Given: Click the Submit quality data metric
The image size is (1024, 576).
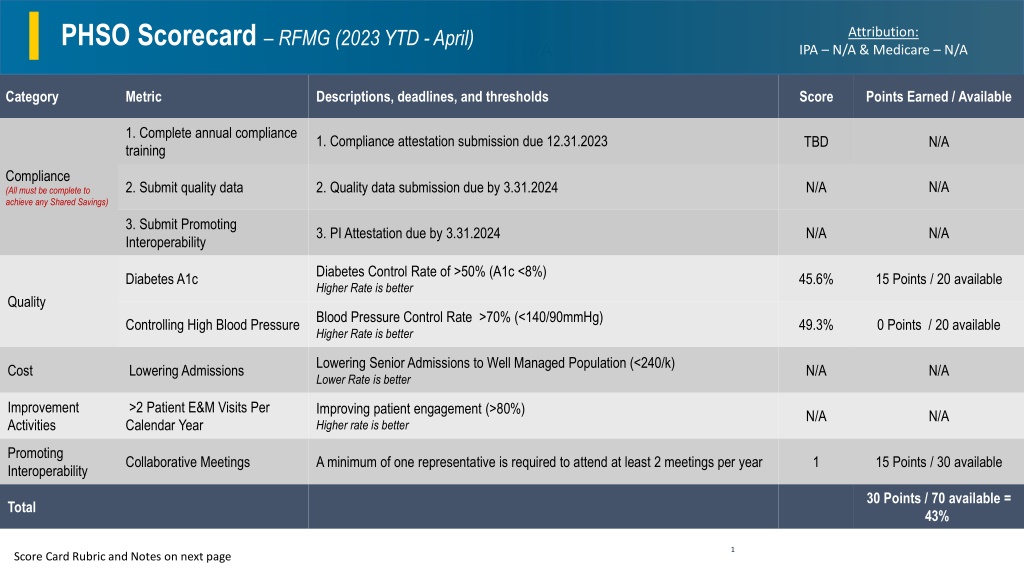Looking at the screenshot, I should tap(184, 187).
